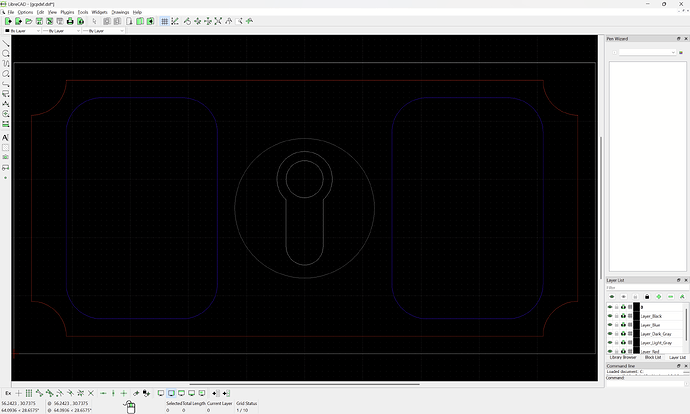This screenshot has height=414, width=690.
Task: Click the layer list vertical scrollbar
Action: coord(686,325)
